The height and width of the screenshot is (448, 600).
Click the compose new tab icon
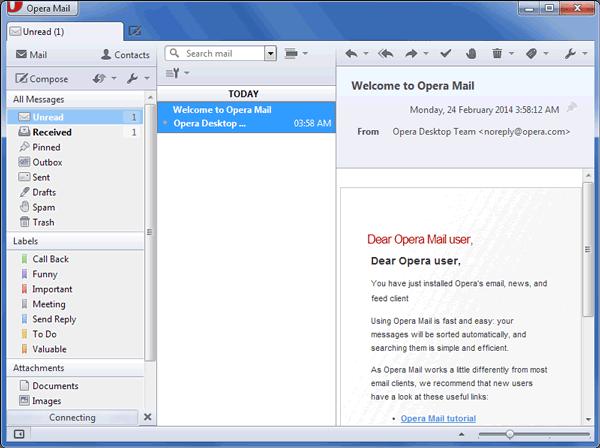click(135, 31)
